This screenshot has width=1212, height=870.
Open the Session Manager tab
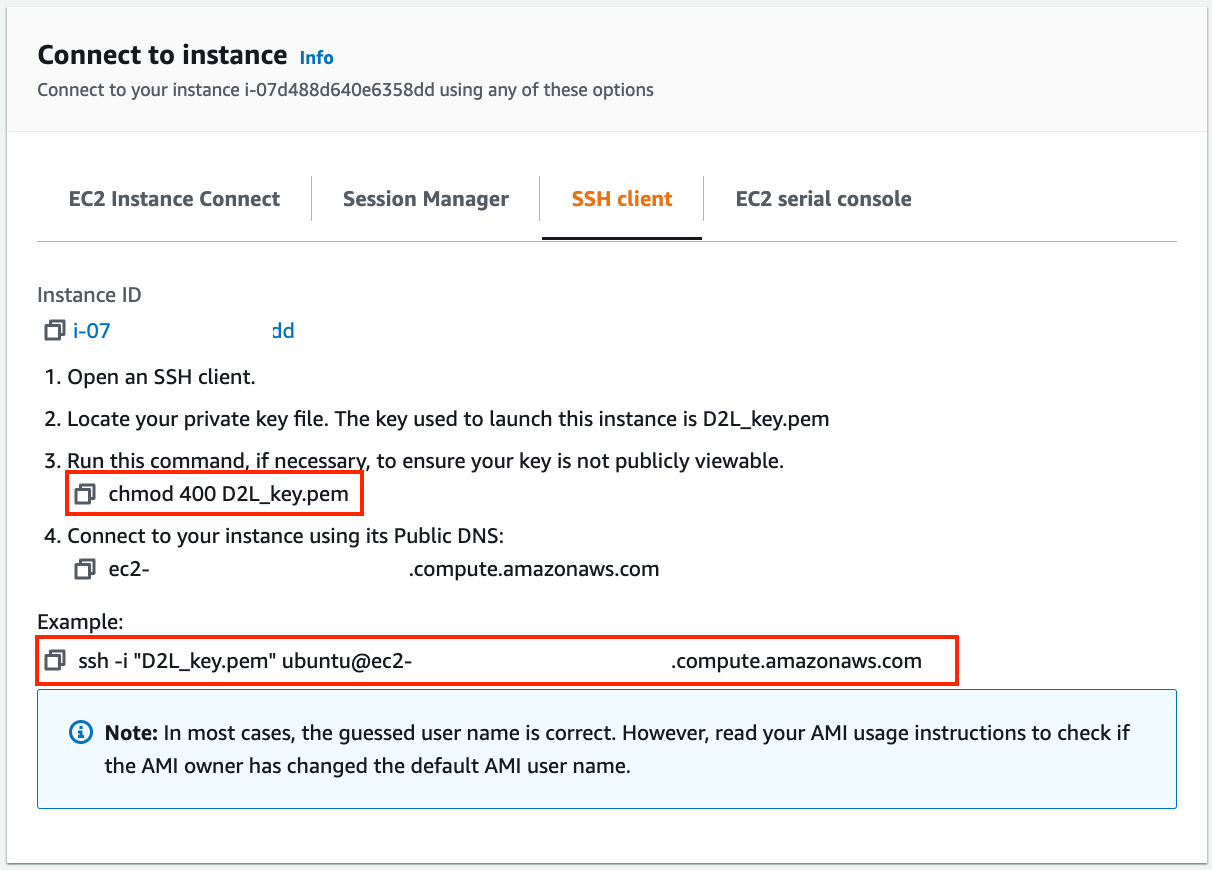[x=425, y=199]
